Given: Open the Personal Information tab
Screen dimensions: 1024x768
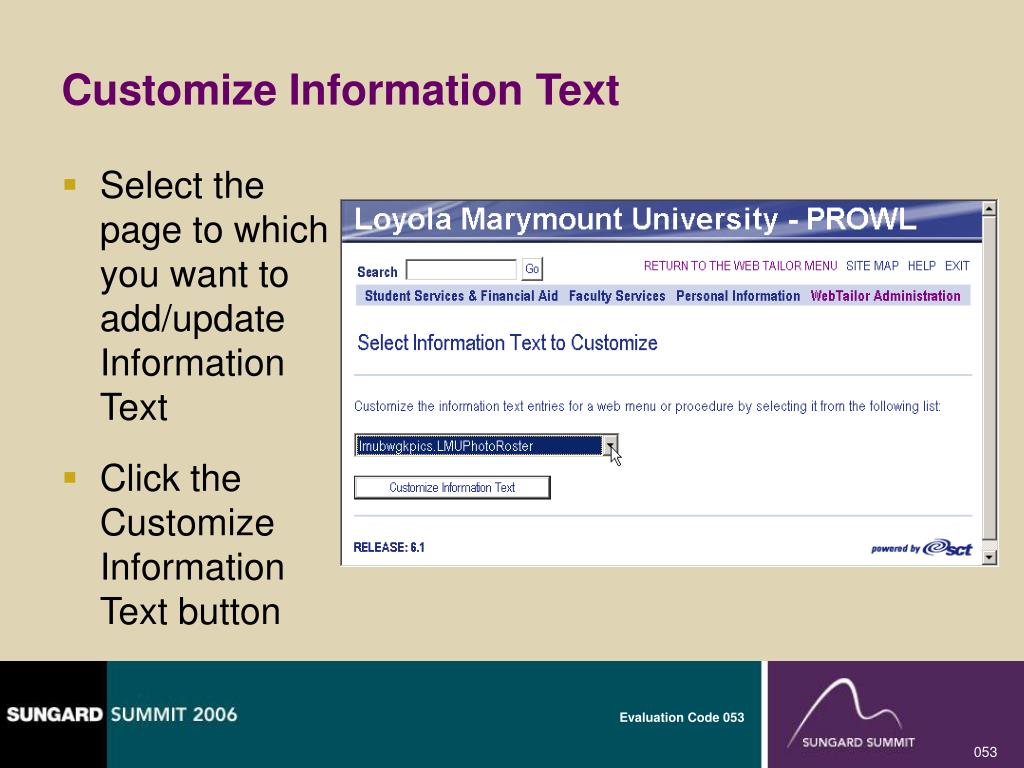Looking at the screenshot, I should coord(738,296).
